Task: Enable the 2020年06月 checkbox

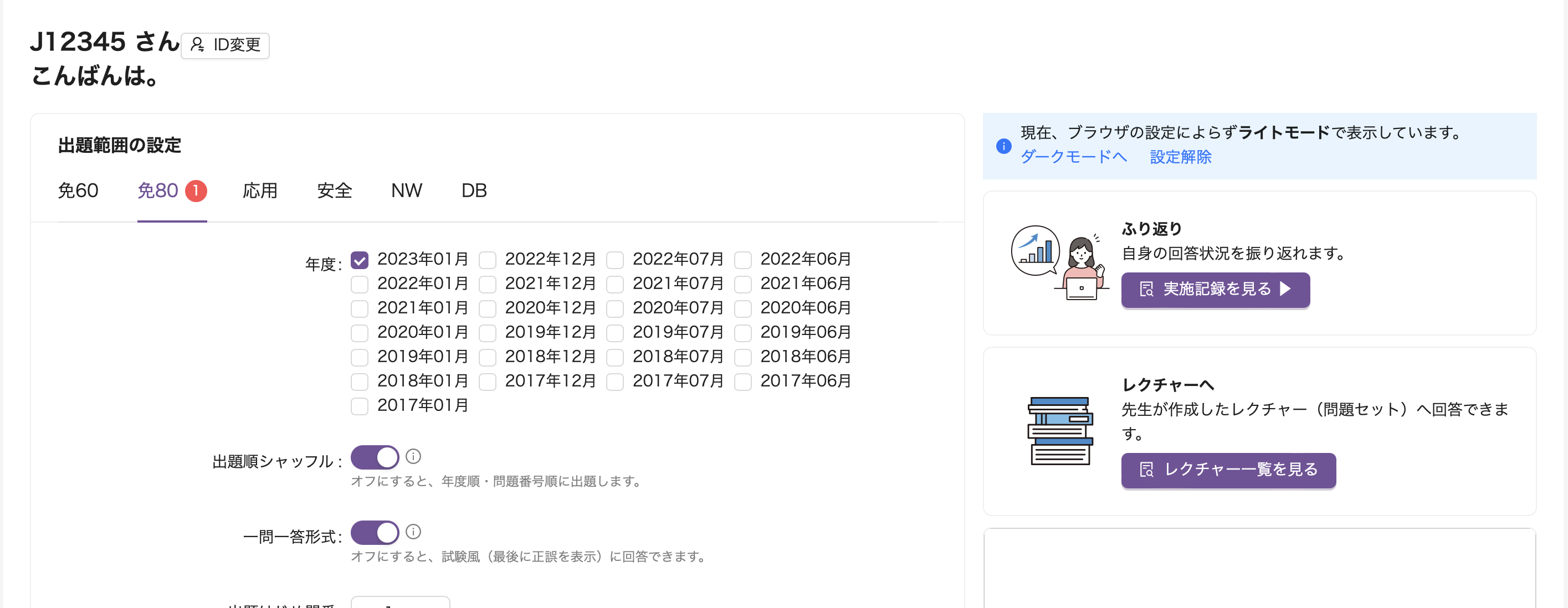Action: pyautogui.click(x=743, y=308)
